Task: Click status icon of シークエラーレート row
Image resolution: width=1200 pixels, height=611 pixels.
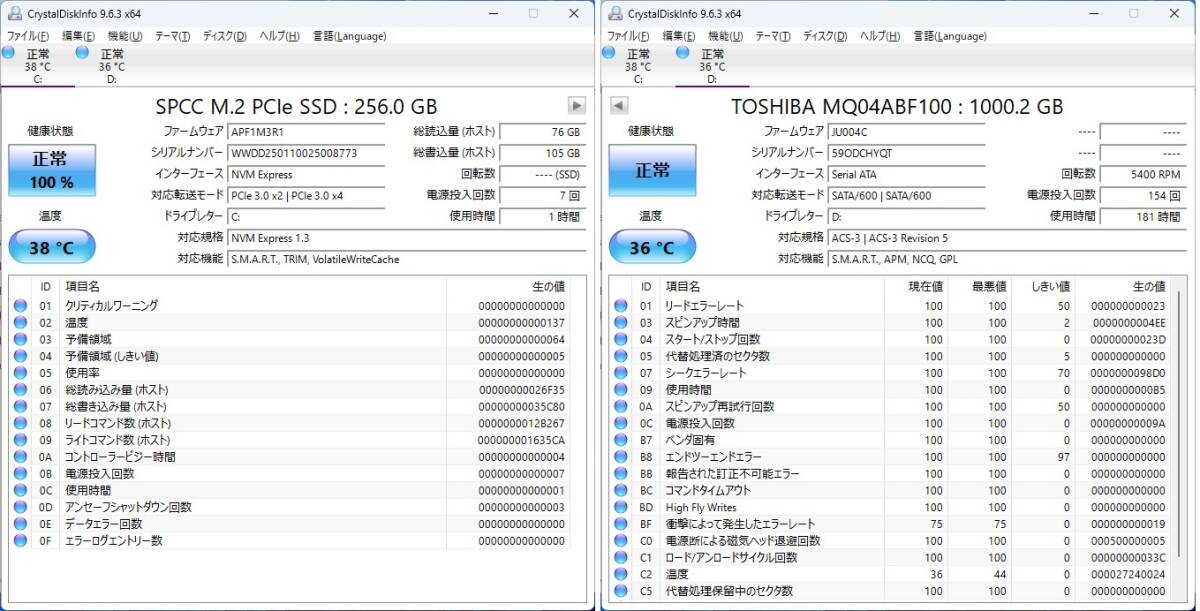Action: tap(620, 373)
